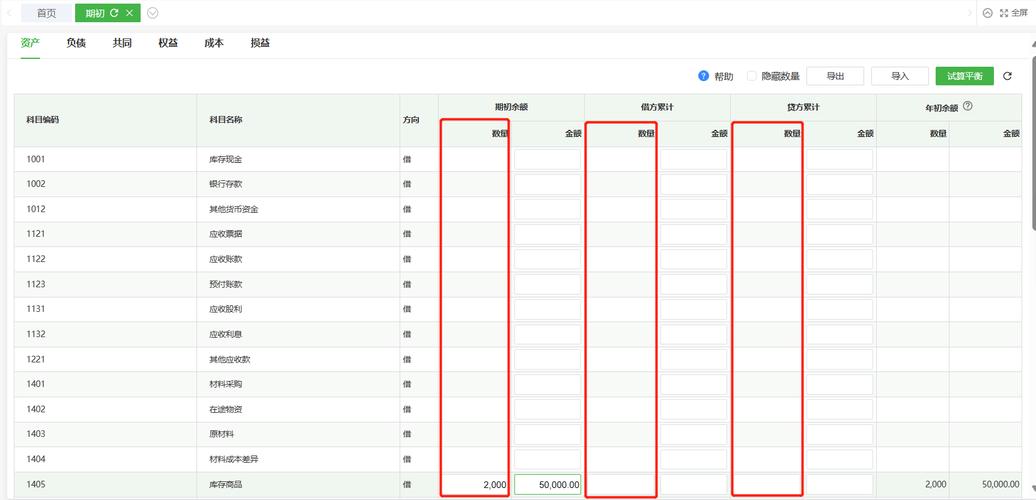This screenshot has width=1036, height=500.
Task: Click the 期初余额 金额 field for 材料成本差异
Action: point(547,460)
